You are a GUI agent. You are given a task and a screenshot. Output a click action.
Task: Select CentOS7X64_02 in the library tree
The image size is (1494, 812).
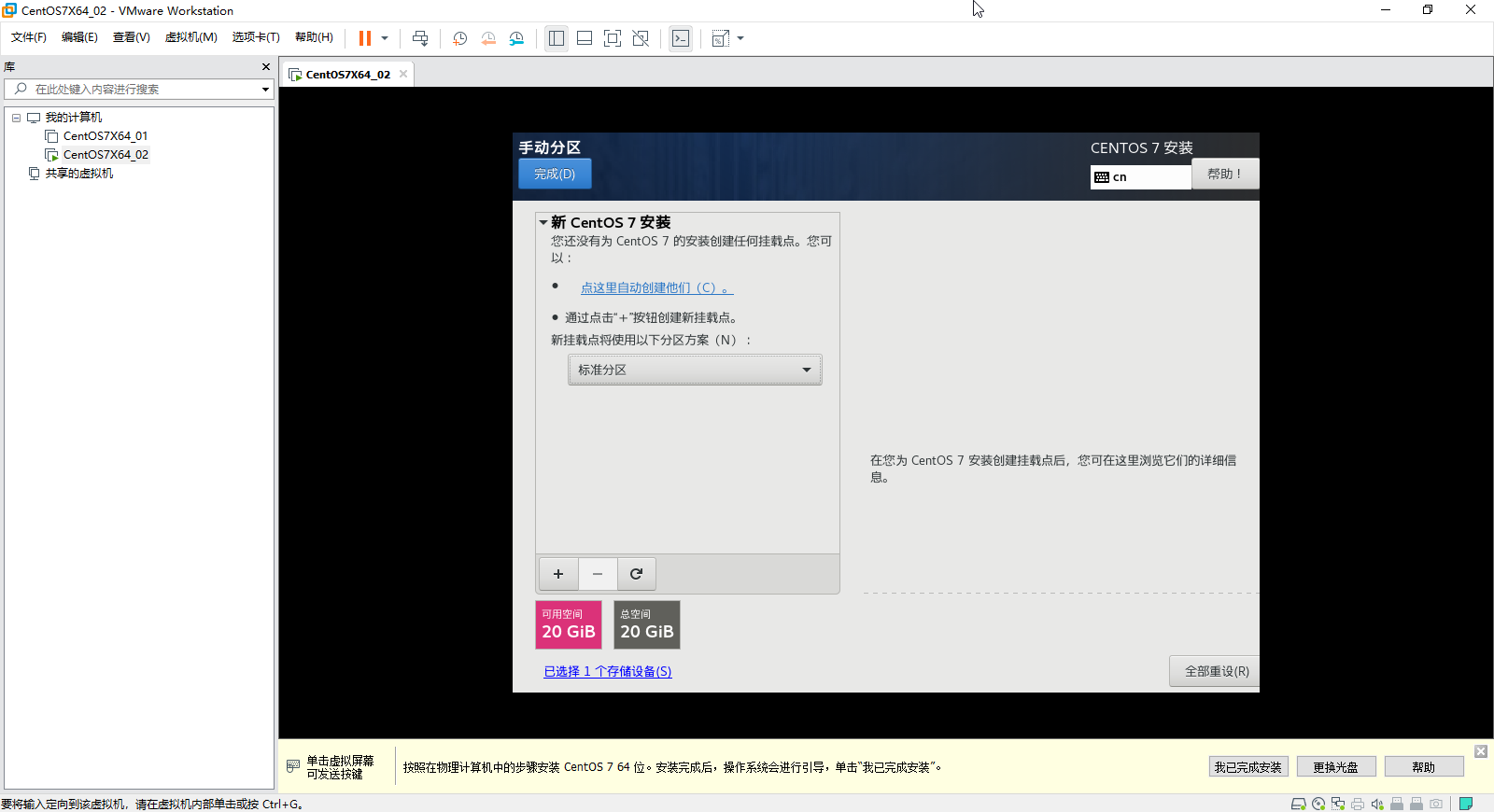tap(106, 155)
